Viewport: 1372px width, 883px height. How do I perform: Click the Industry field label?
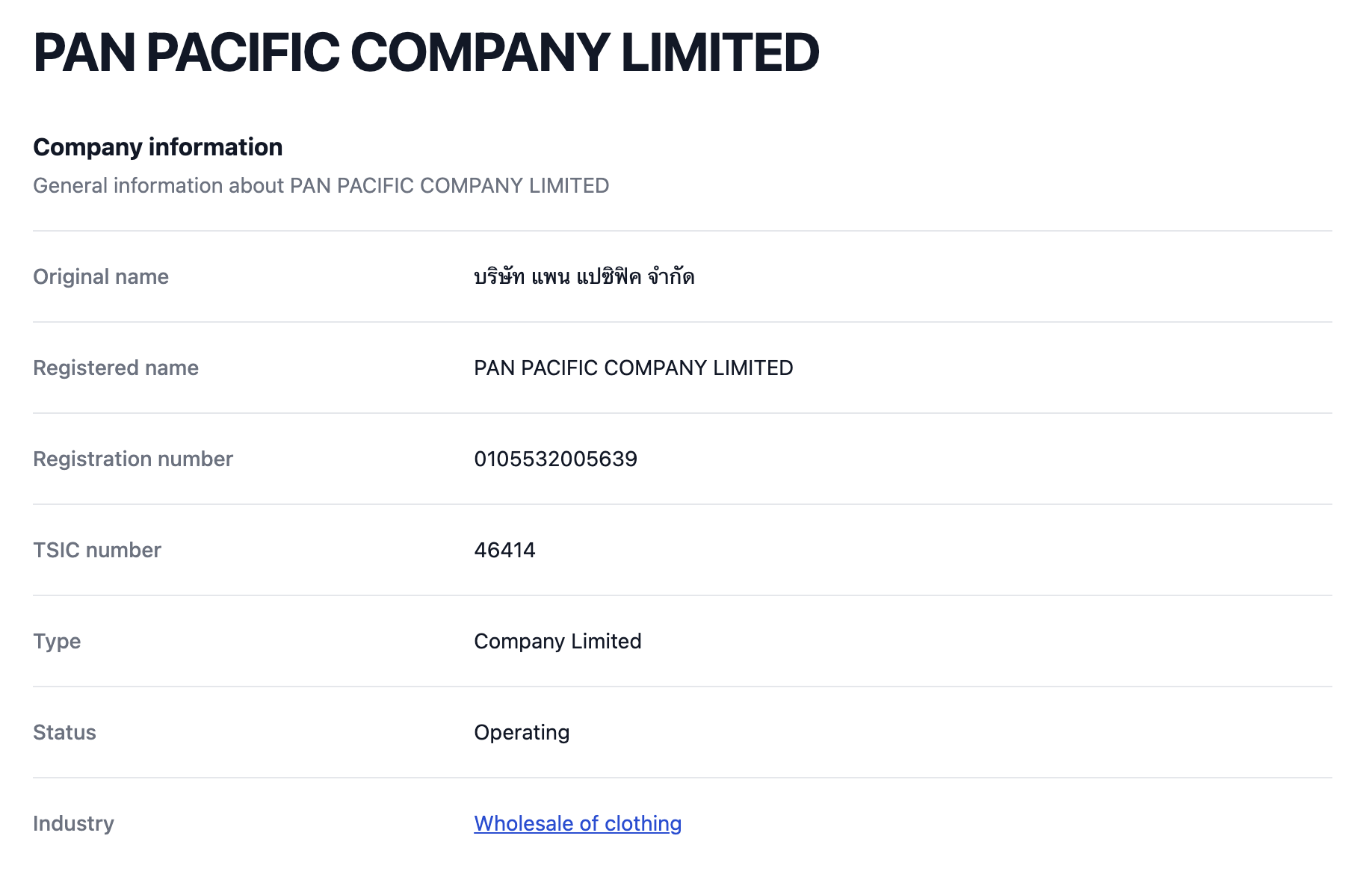click(x=73, y=823)
